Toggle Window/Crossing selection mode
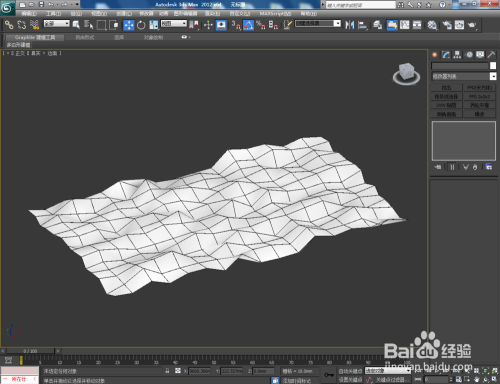 [x=114, y=25]
